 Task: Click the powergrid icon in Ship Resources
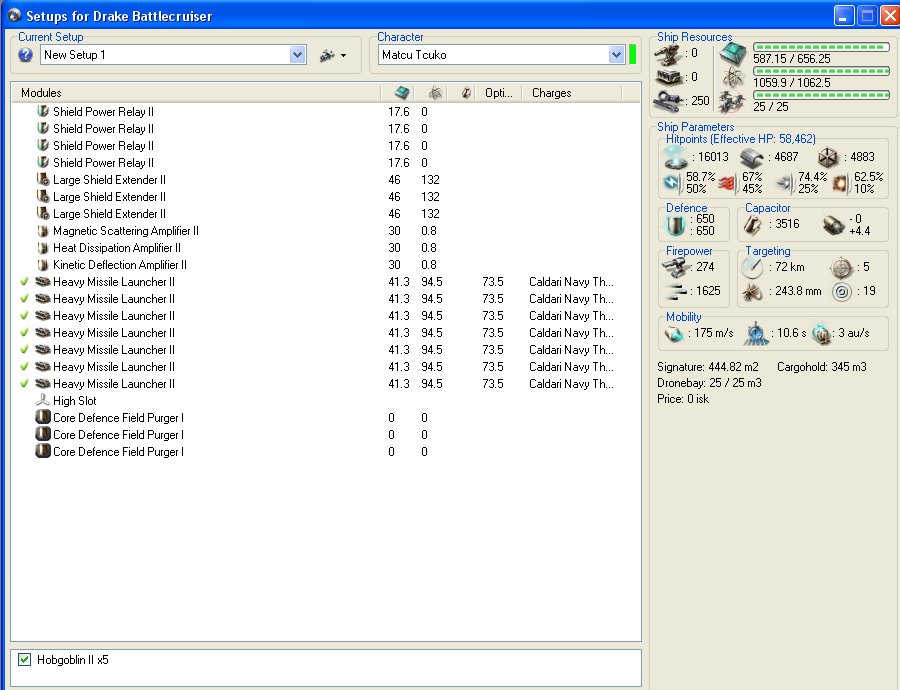coord(733,77)
